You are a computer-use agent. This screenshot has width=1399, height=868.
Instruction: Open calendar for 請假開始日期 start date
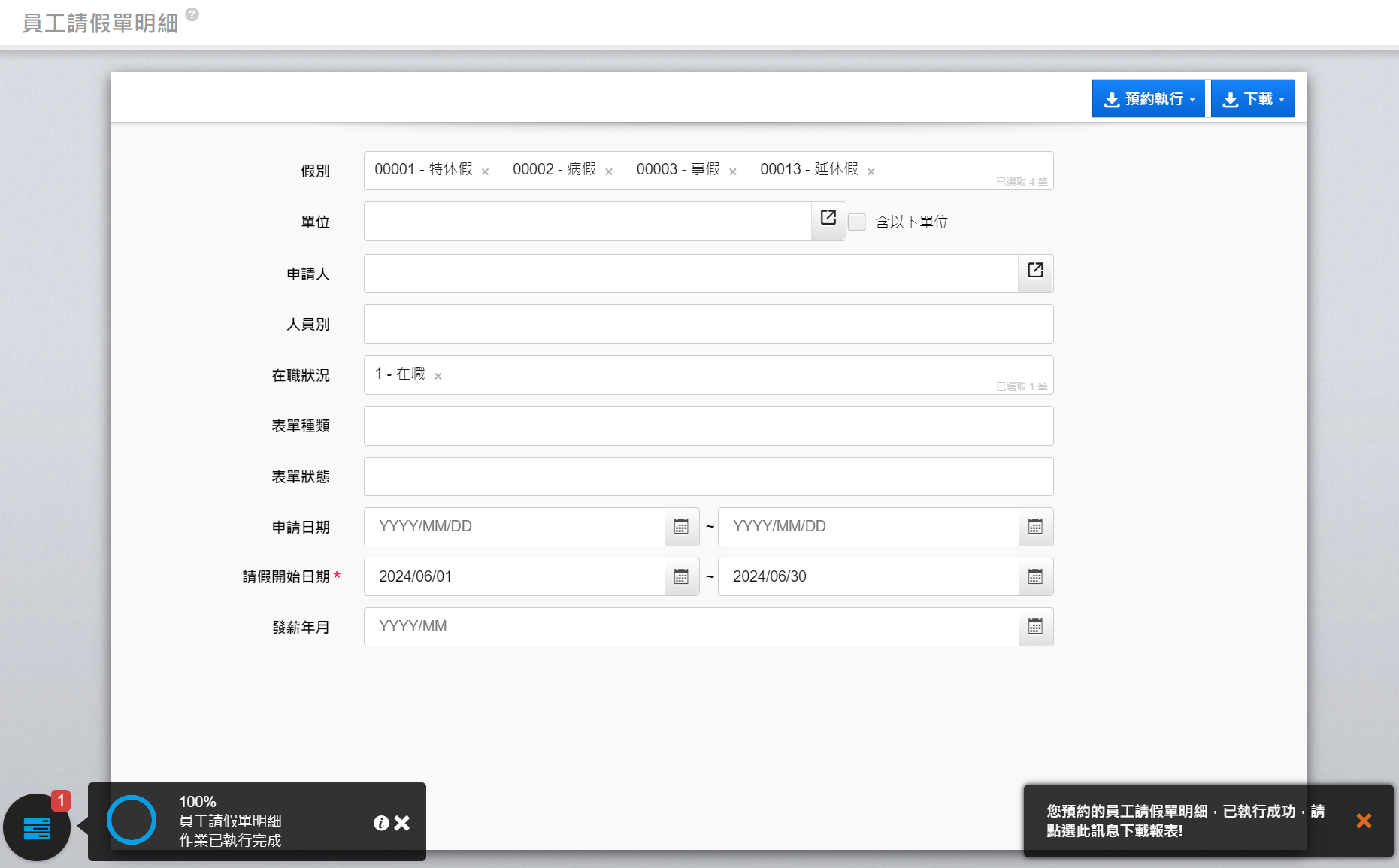[681, 577]
